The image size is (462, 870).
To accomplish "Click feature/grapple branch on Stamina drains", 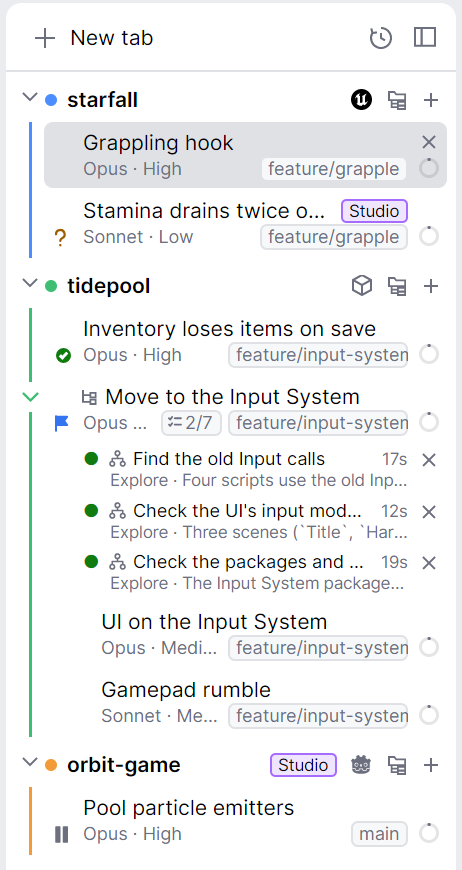I will tap(334, 237).
